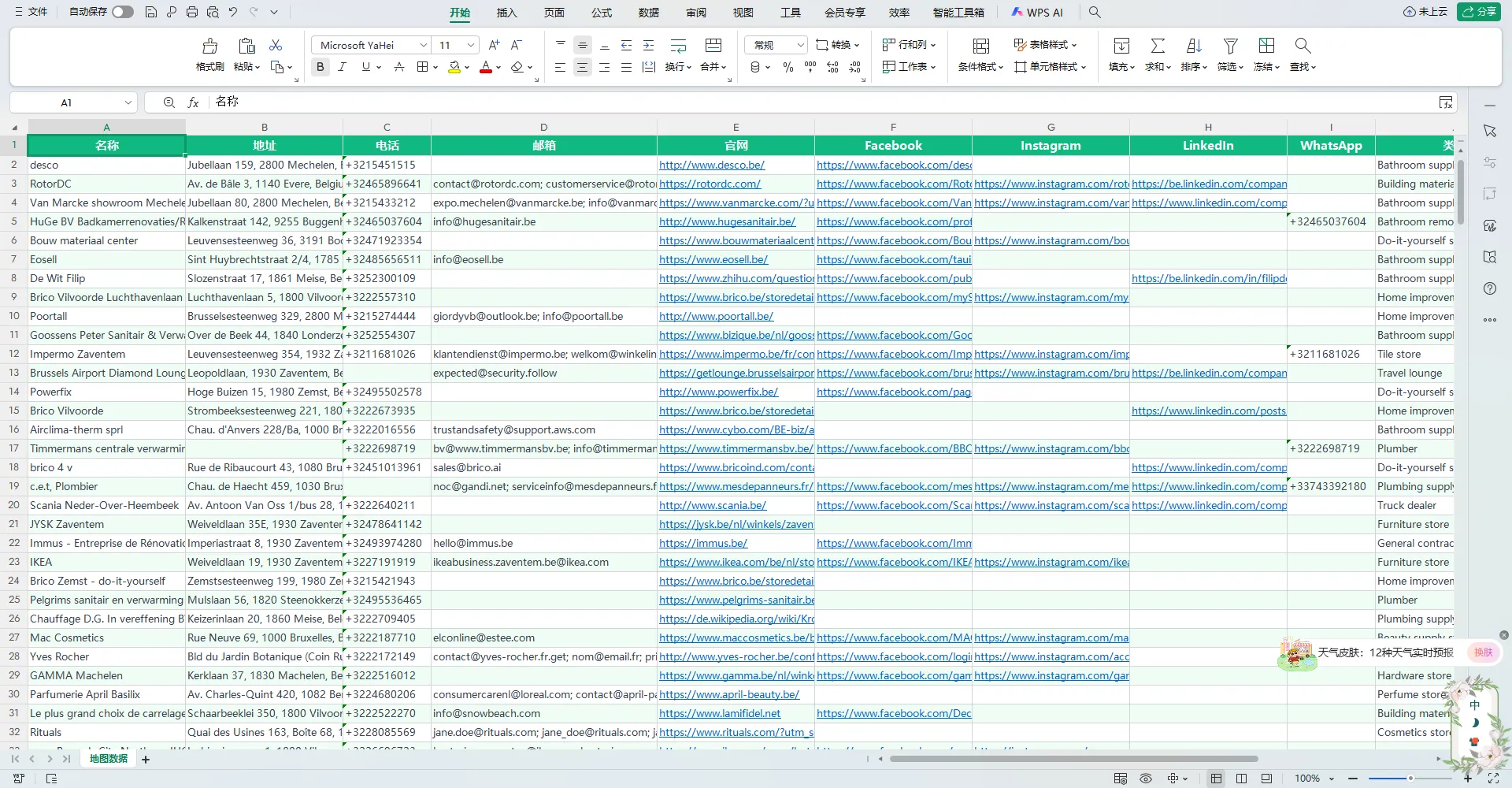The width and height of the screenshot is (1512, 788).
Task: Toggle top vertical alignment
Action: coord(561,45)
